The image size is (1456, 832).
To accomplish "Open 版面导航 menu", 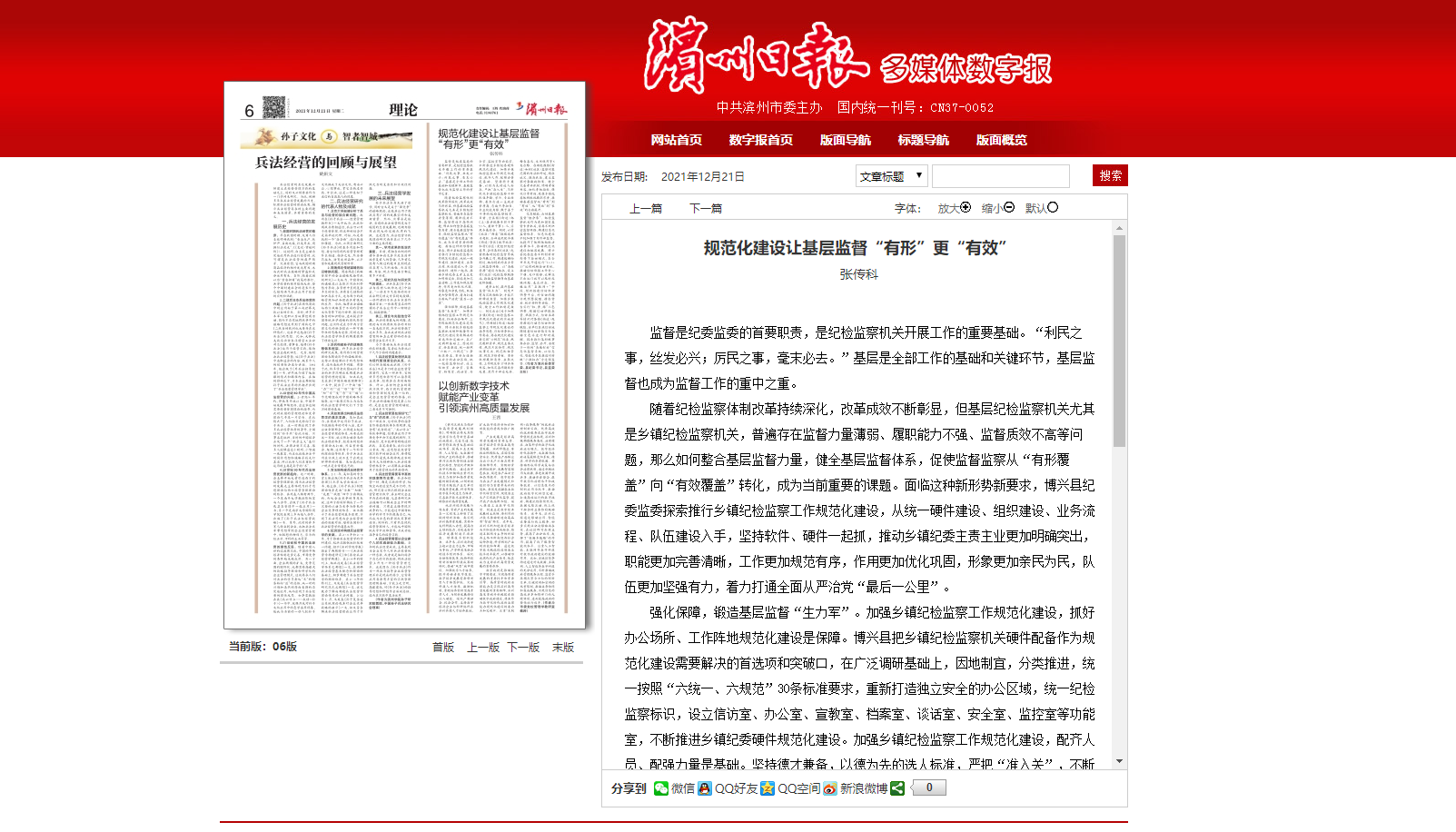I will point(845,140).
